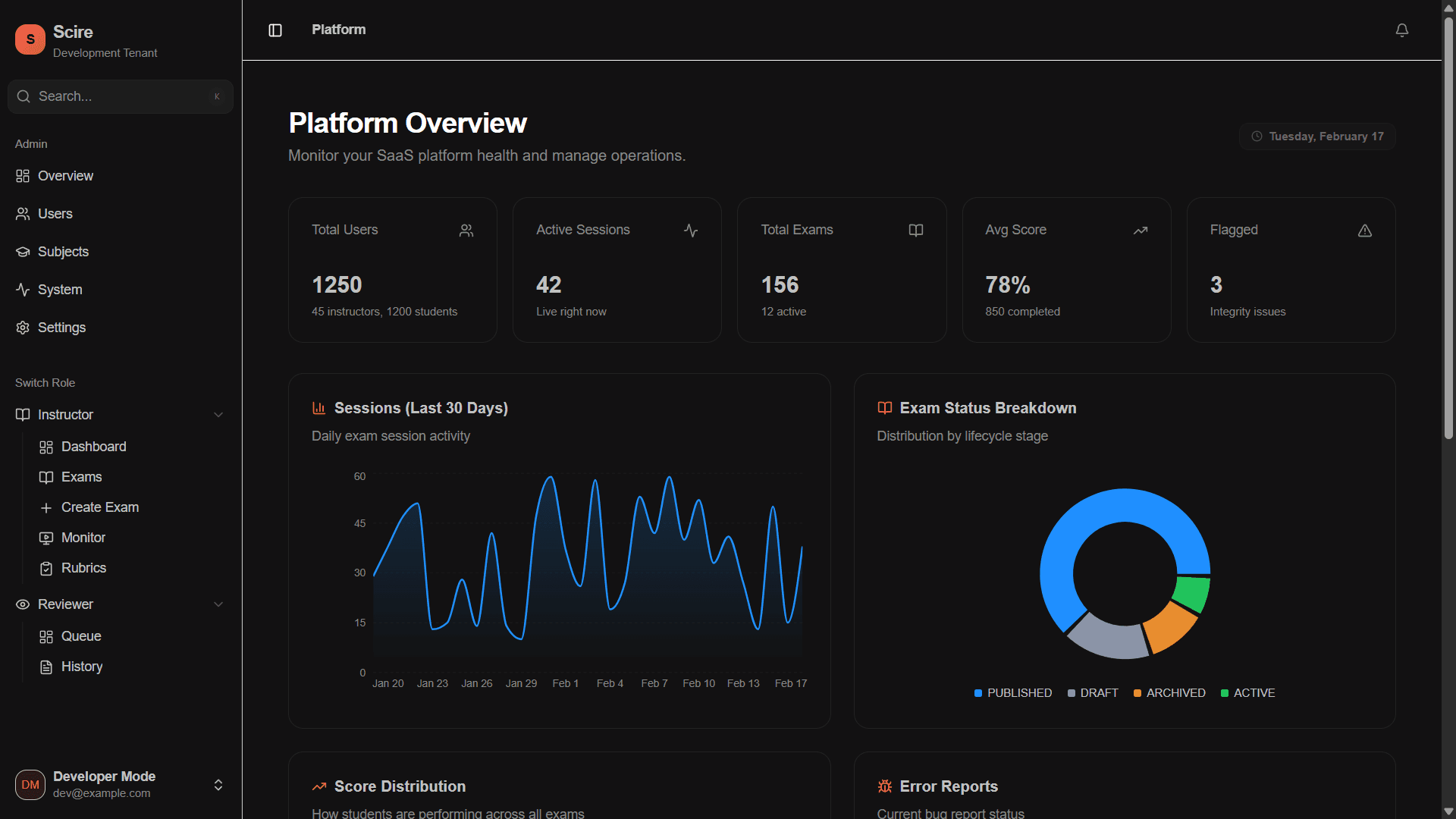Collapse the Instructor role section
Image resolution: width=1456 pixels, height=819 pixels.
tap(218, 414)
